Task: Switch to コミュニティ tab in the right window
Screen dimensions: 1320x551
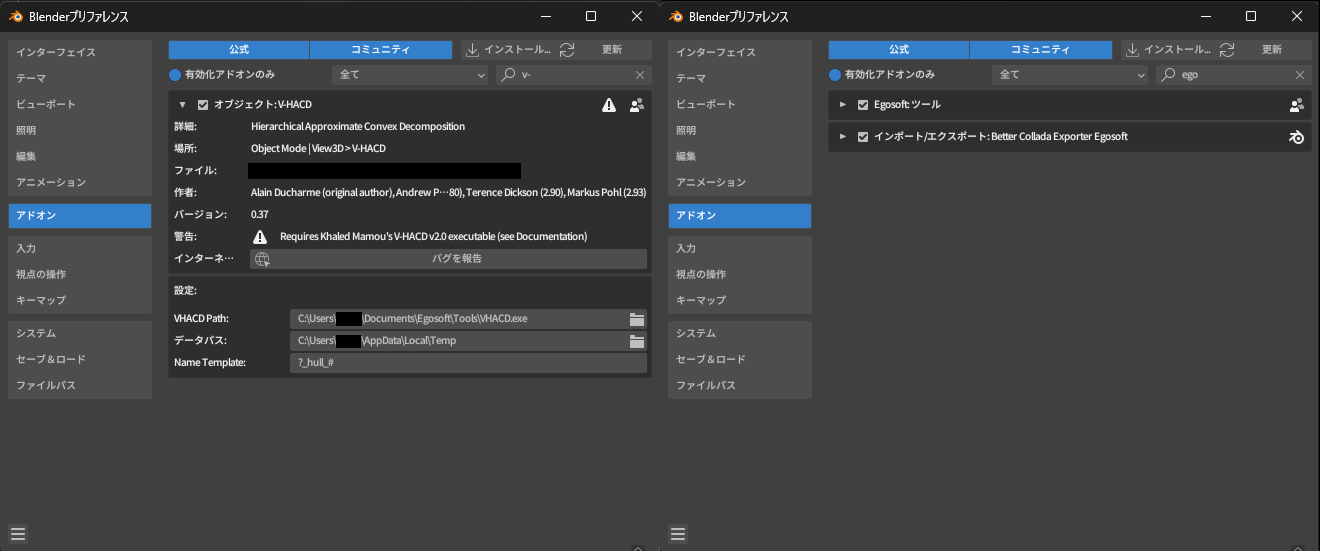Action: click(x=1040, y=50)
